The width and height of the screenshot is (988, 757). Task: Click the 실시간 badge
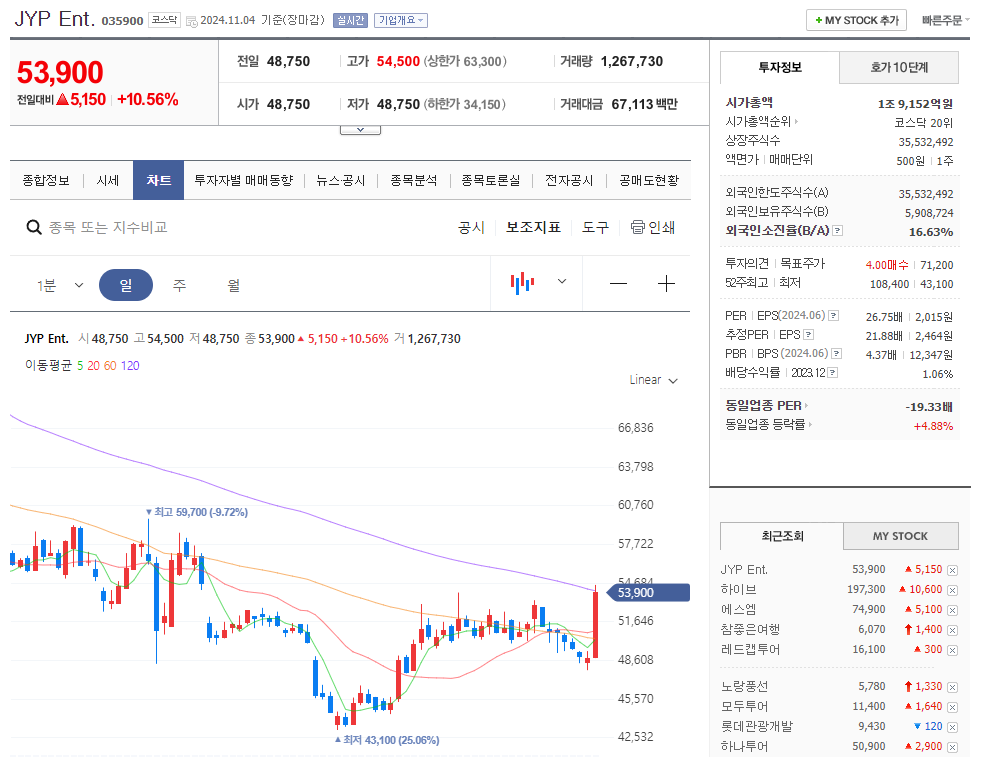[x=350, y=20]
